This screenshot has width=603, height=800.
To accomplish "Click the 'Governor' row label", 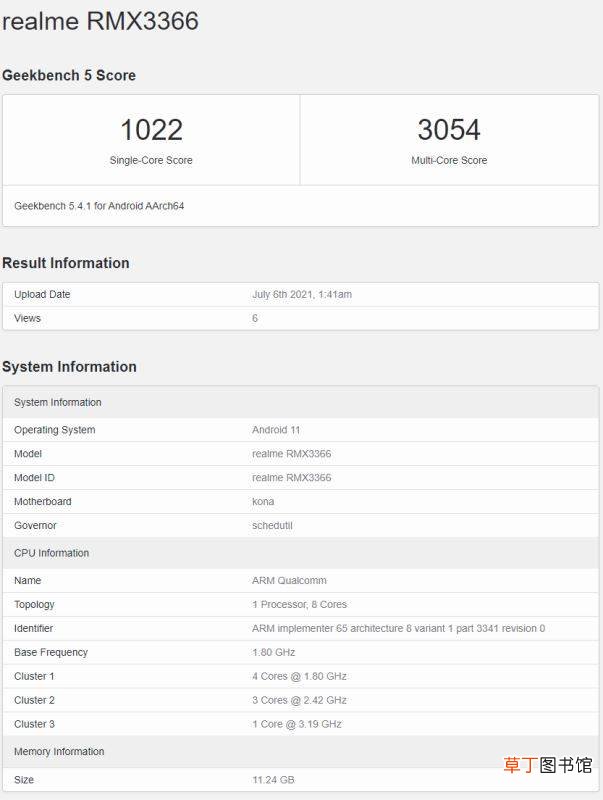I will tap(35, 526).
